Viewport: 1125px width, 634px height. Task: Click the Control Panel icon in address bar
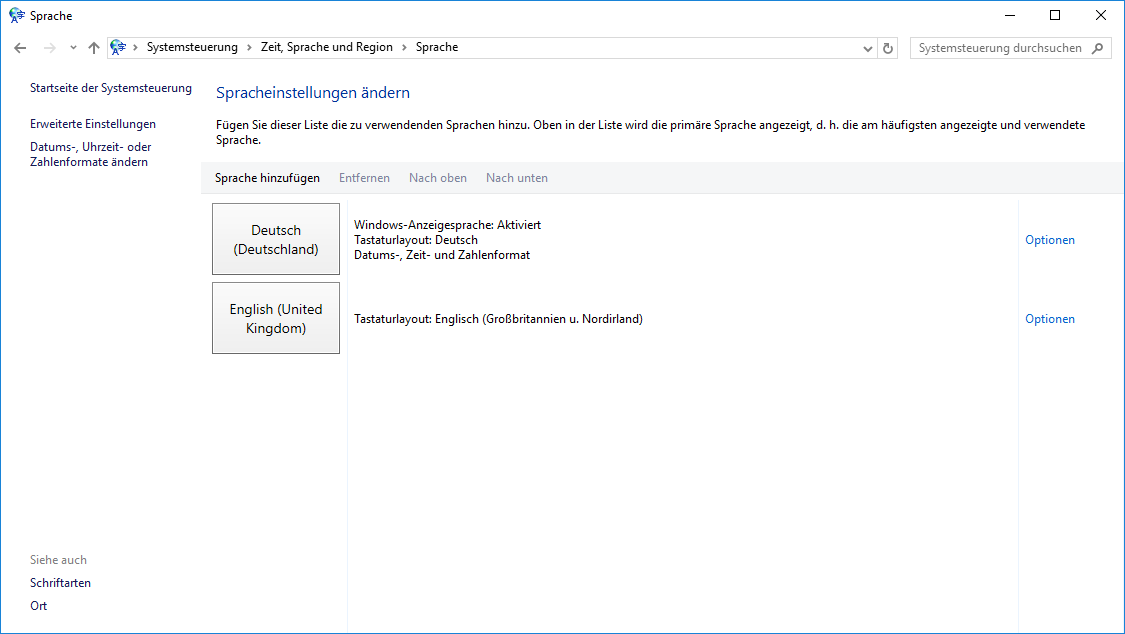point(118,47)
